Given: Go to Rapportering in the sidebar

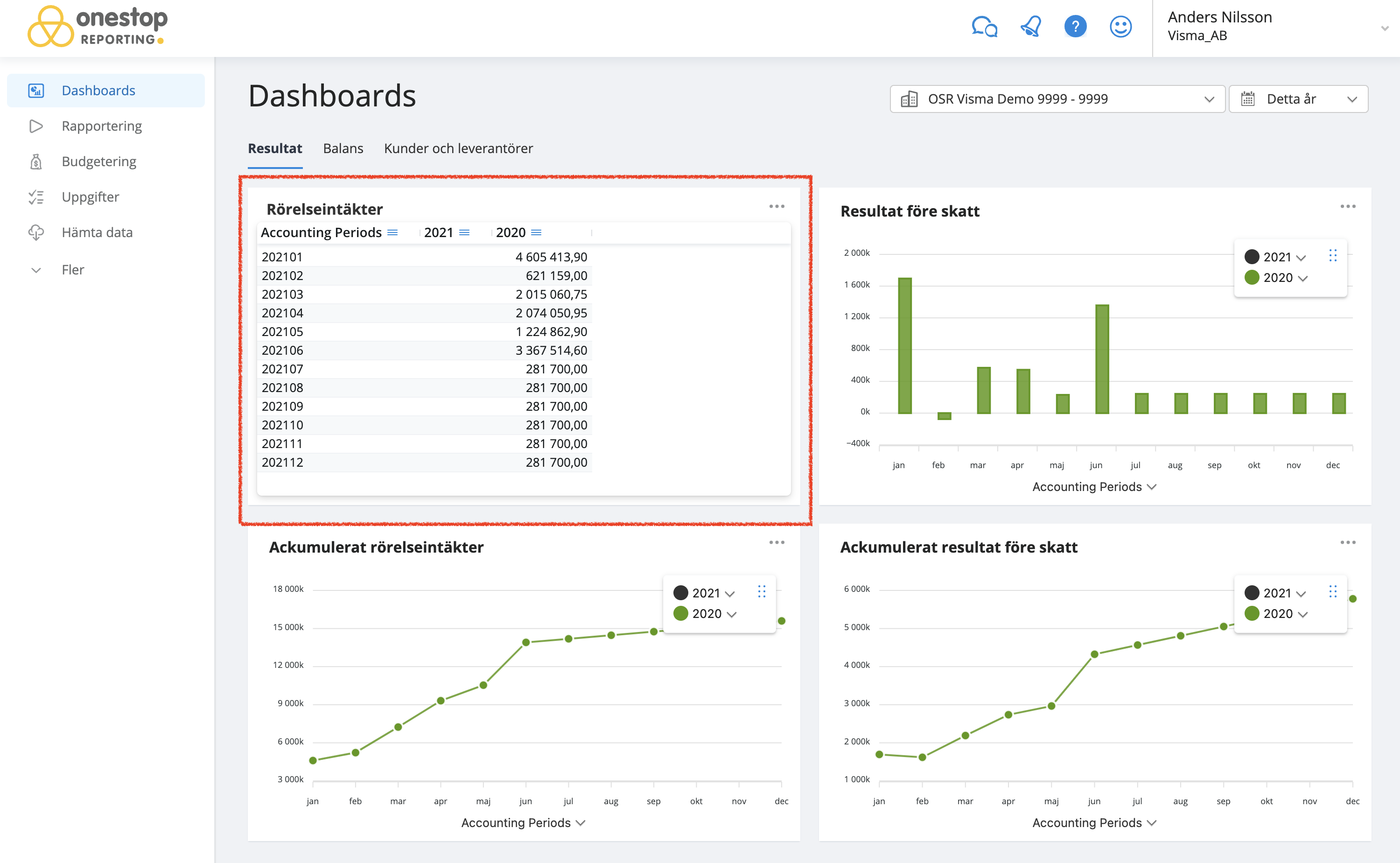Looking at the screenshot, I should (102, 126).
